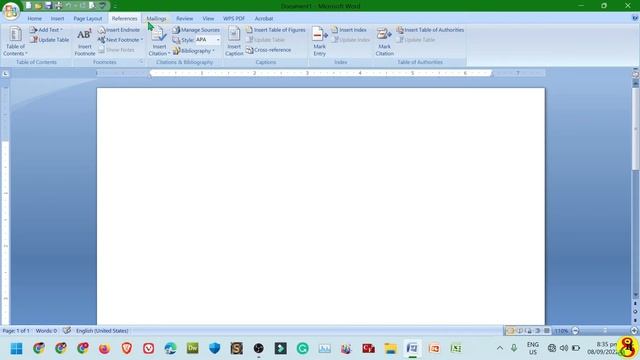Select Web Layout view in status bar
The image size is (640, 360).
click(529, 331)
